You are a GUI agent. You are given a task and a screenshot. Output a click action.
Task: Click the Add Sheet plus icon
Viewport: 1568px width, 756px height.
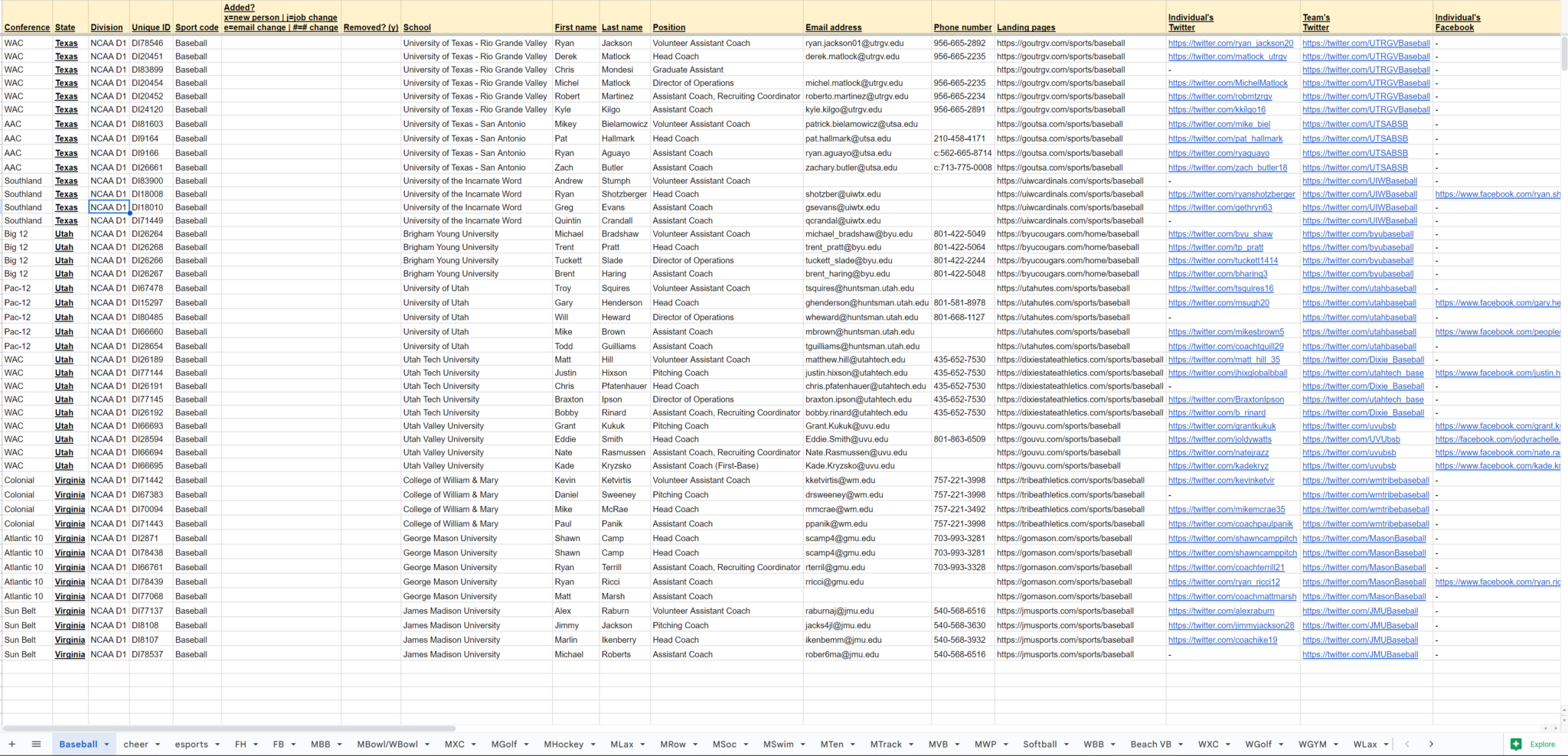click(x=12, y=744)
